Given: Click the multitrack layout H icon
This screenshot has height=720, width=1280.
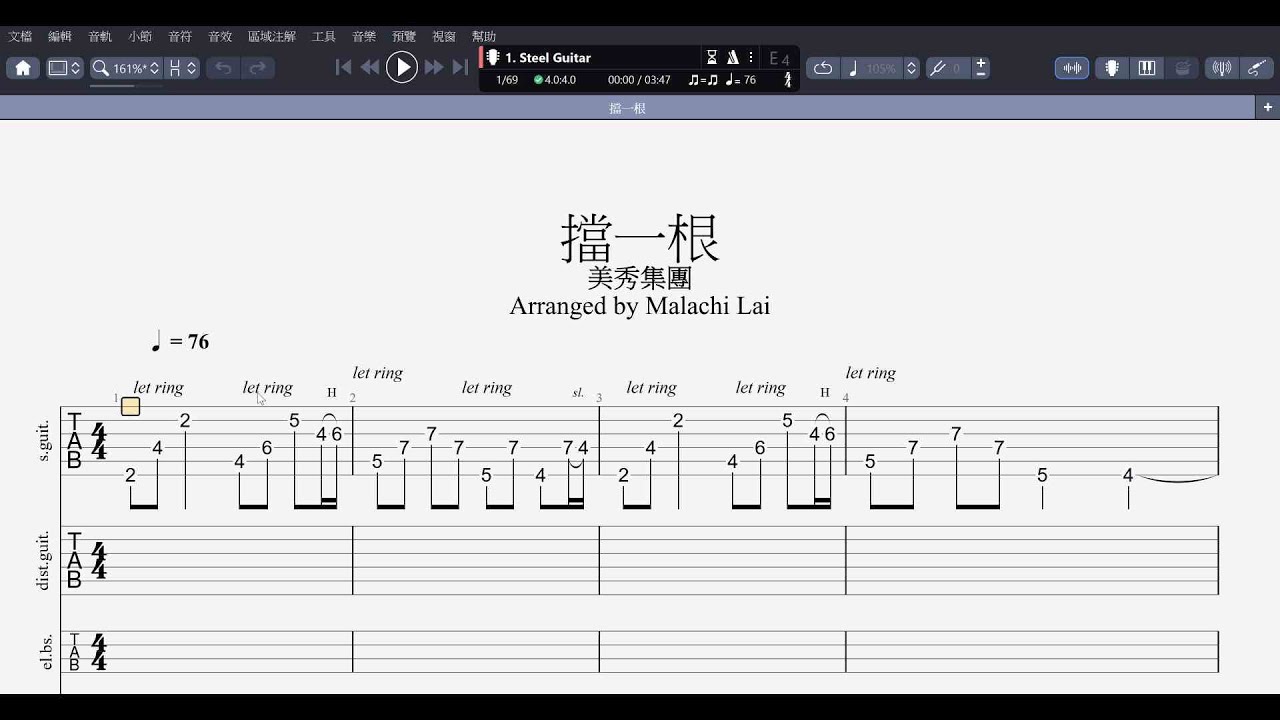Looking at the screenshot, I should (x=175, y=68).
